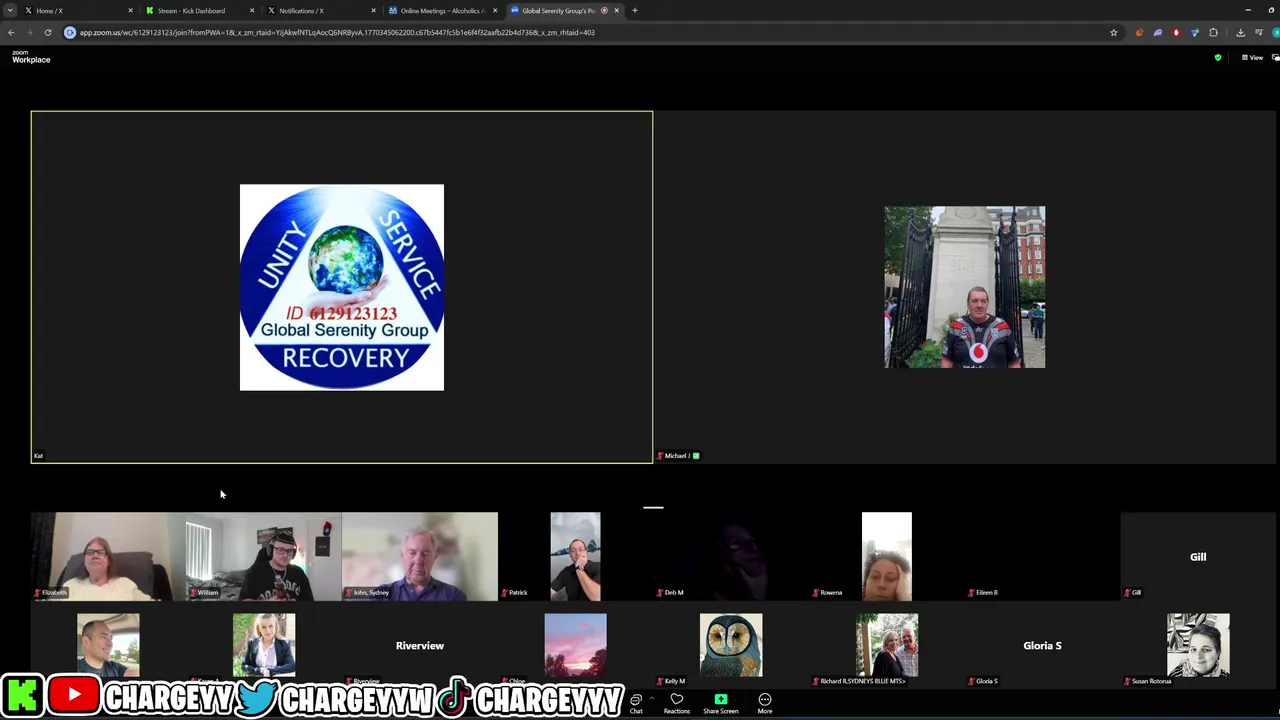Viewport: 1280px width, 720px height.
Task: Select Kelly M's owl avatar tile
Action: tap(731, 646)
